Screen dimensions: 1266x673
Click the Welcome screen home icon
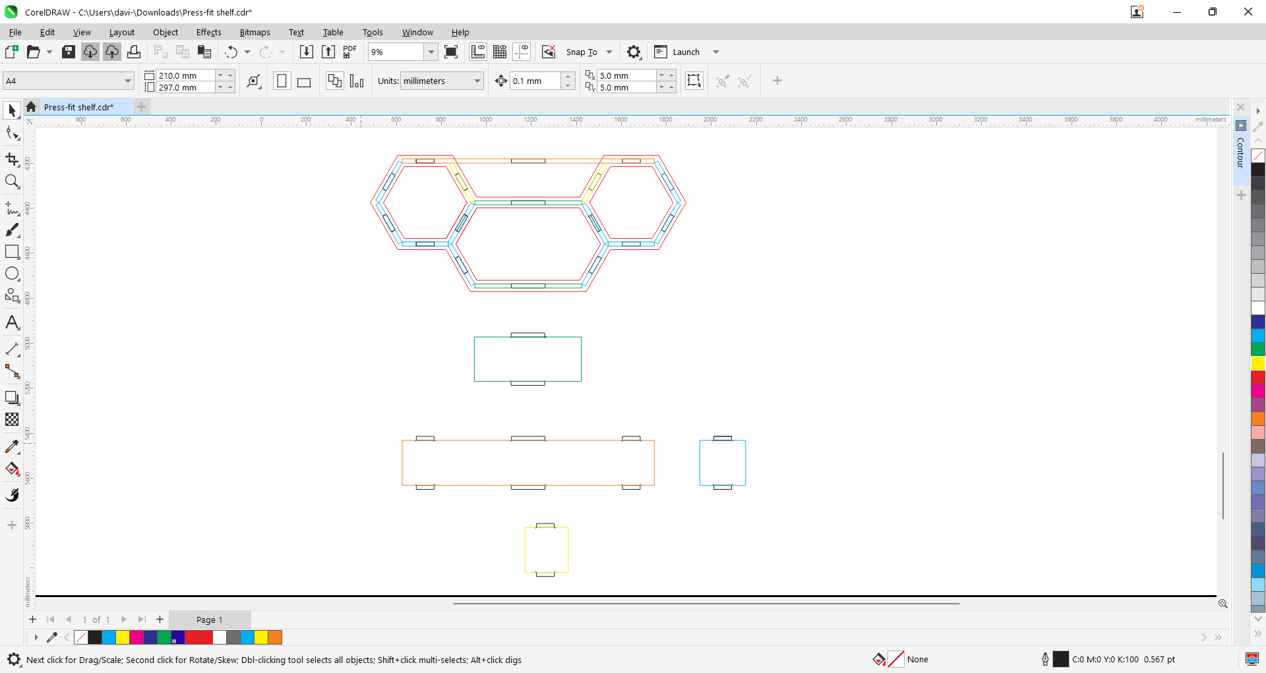[31, 107]
